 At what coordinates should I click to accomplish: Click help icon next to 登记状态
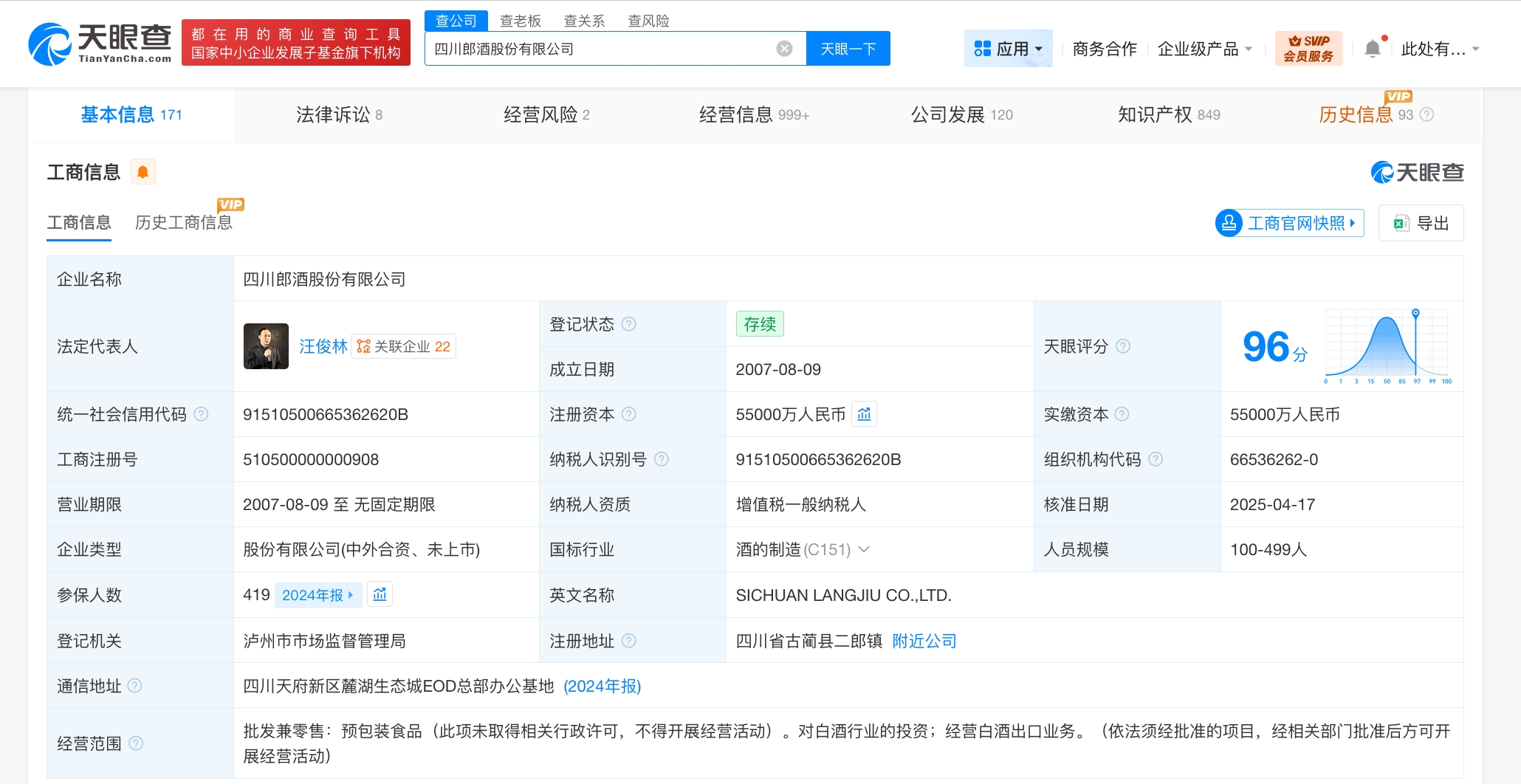pos(628,324)
